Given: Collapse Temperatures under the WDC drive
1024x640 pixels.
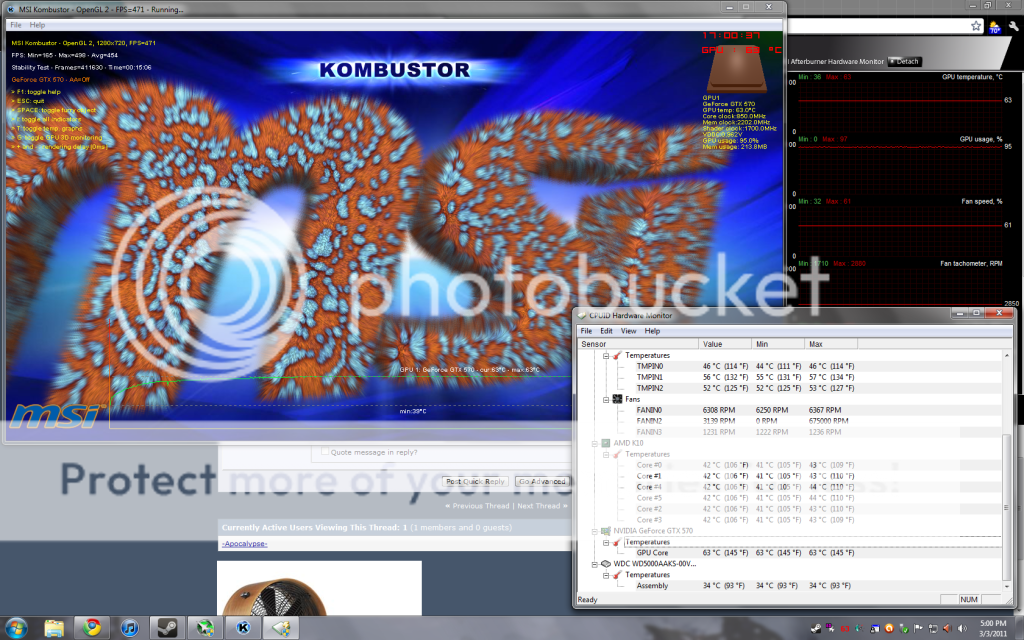Looking at the screenshot, I should (x=606, y=575).
